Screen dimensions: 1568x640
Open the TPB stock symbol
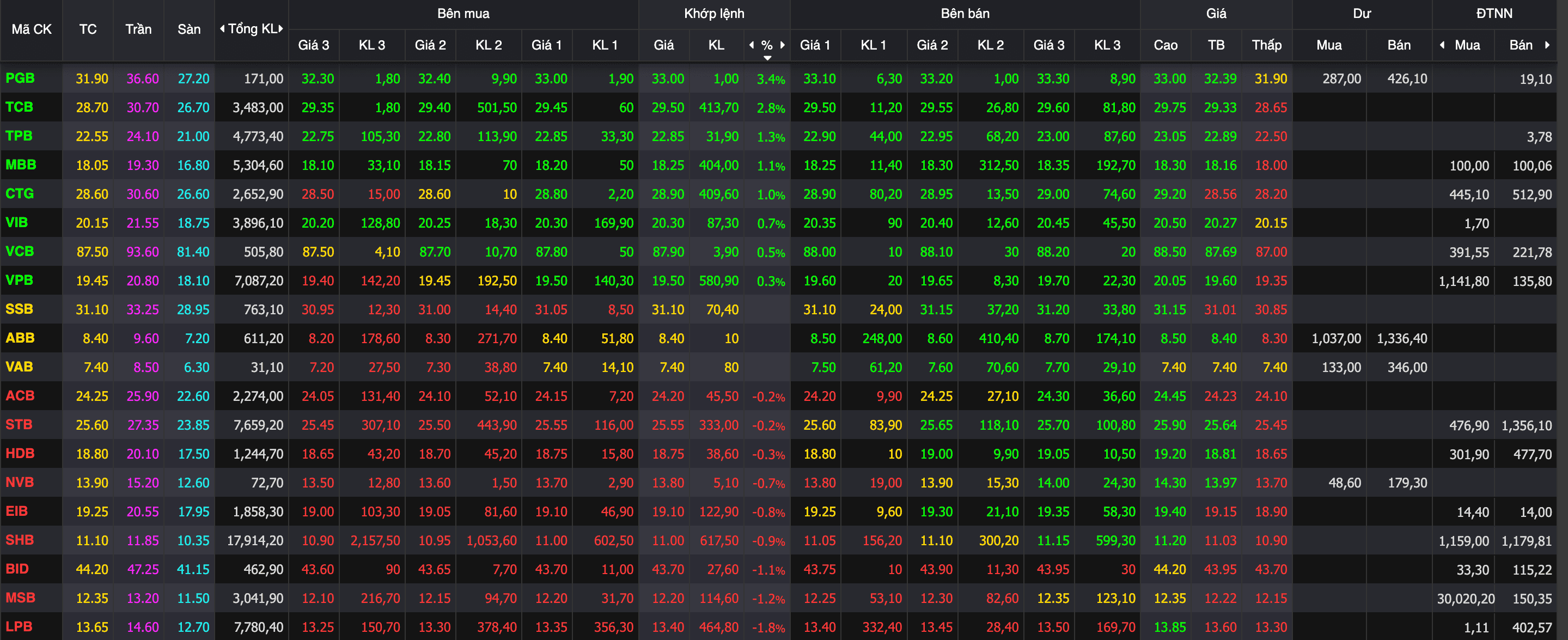[x=19, y=136]
